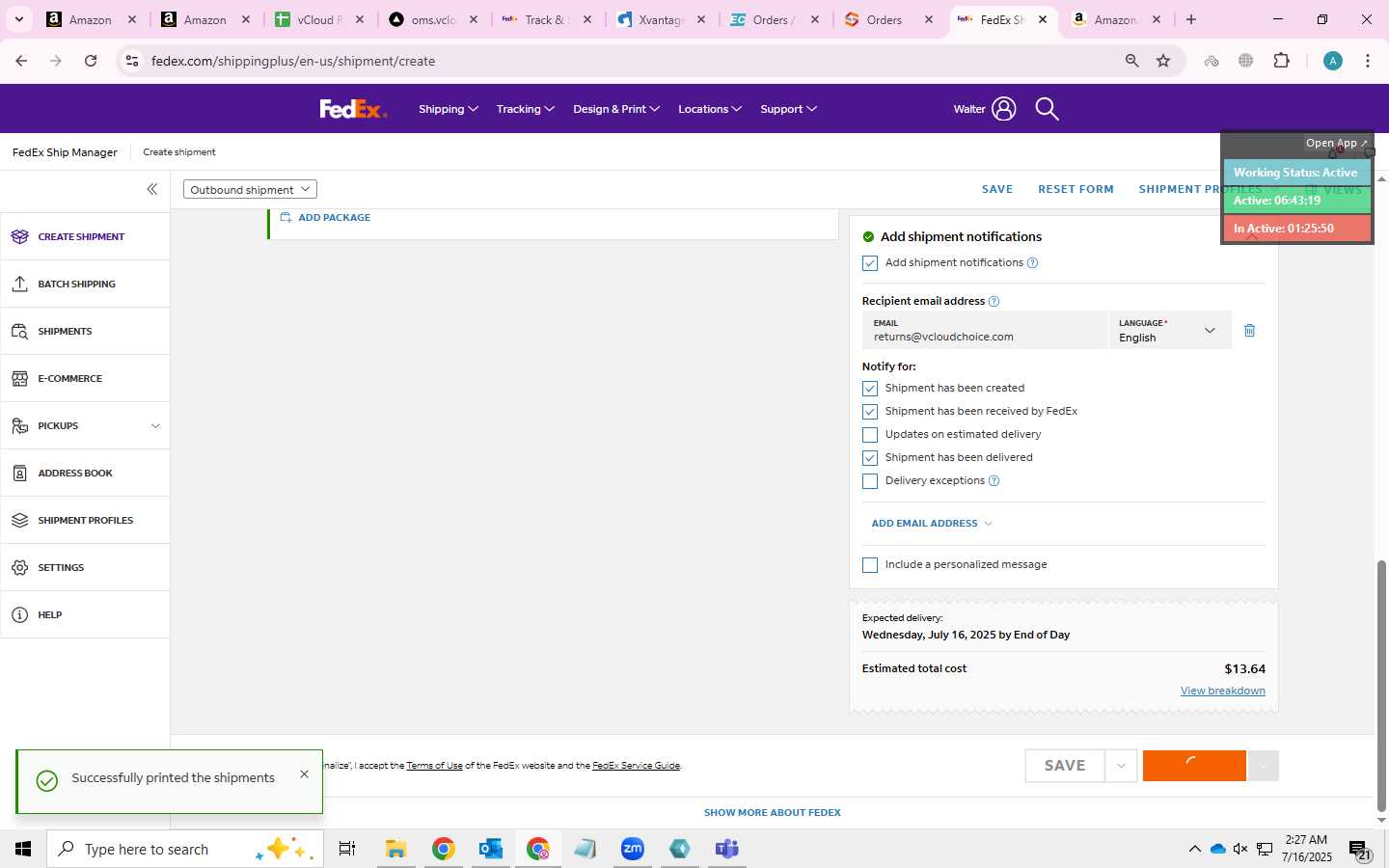
Task: Click the Address Book icon
Action: [20, 473]
